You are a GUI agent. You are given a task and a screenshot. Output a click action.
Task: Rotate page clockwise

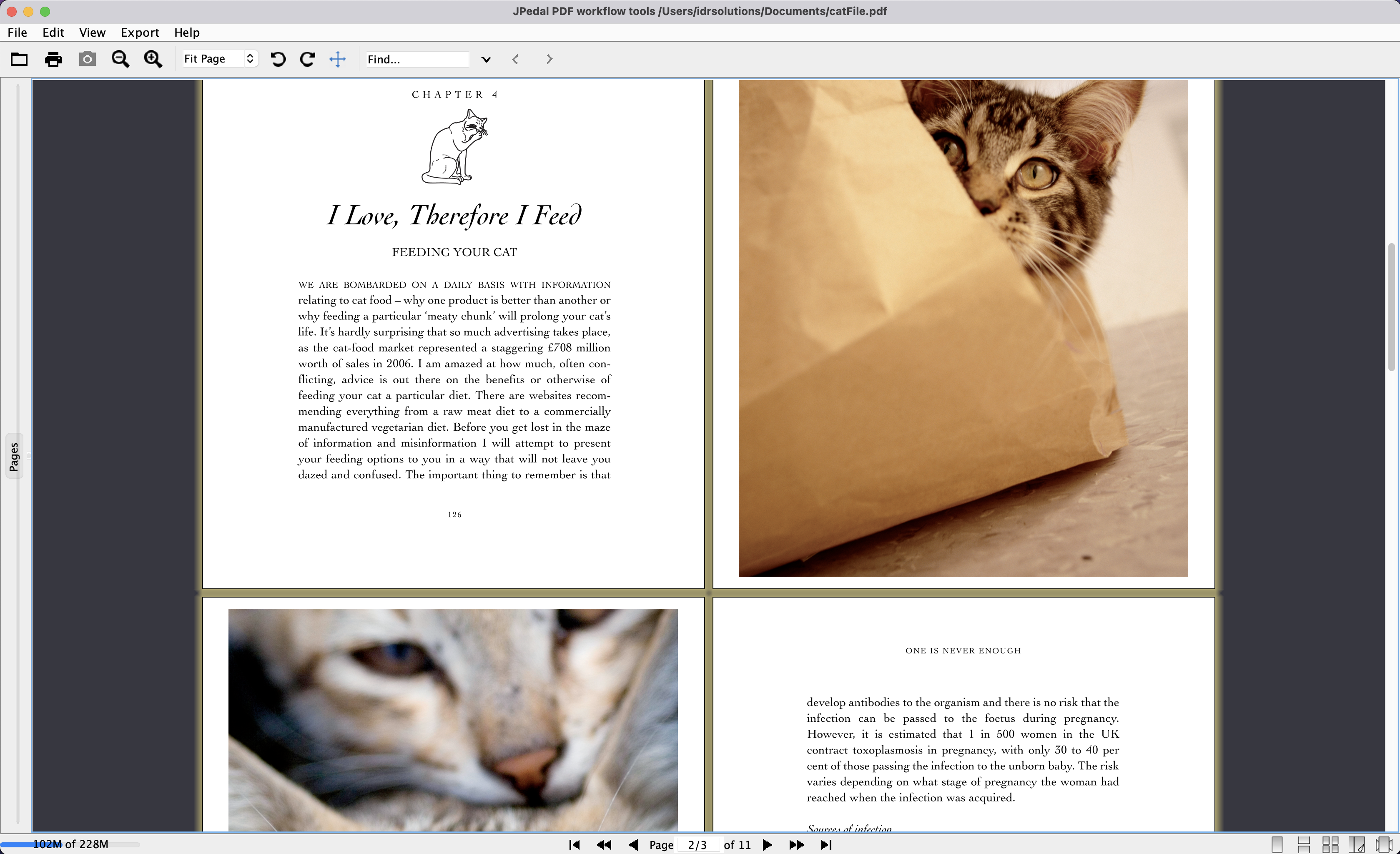click(x=307, y=59)
